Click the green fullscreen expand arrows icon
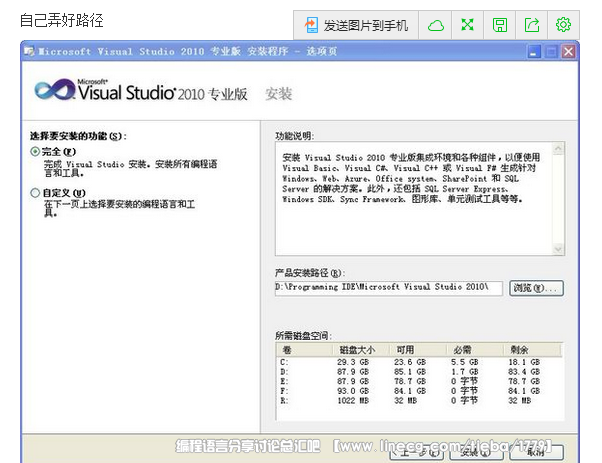The image size is (602, 463). pyautogui.click(x=467, y=25)
